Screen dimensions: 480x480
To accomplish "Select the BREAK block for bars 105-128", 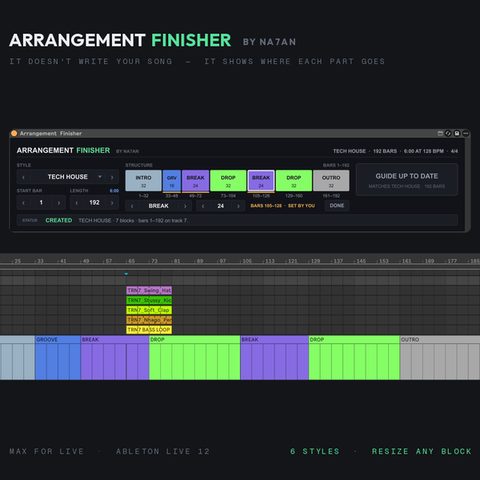I will tap(261, 181).
